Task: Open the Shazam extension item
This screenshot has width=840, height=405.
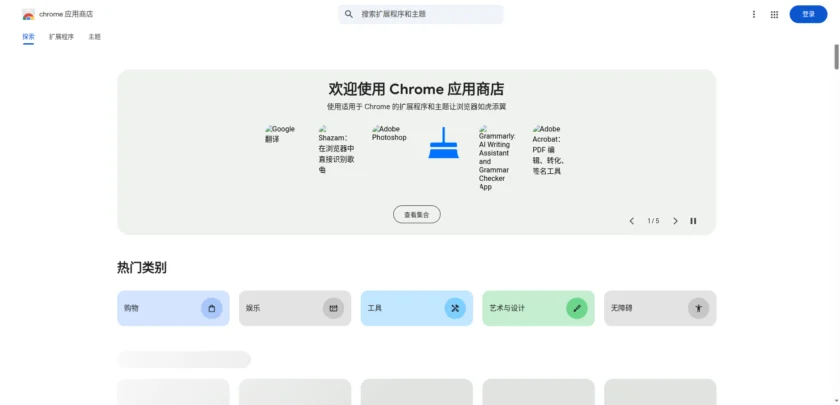Action: click(336, 149)
